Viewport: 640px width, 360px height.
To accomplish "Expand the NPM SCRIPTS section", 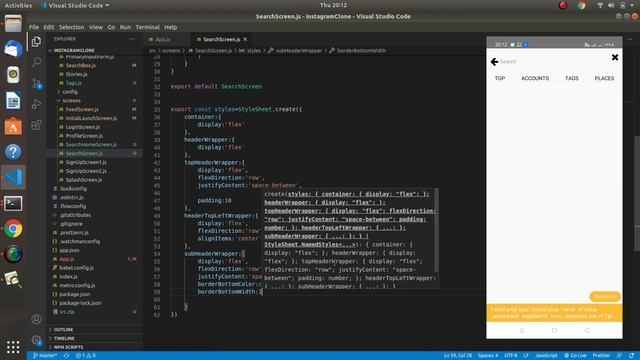I will 68,347.
